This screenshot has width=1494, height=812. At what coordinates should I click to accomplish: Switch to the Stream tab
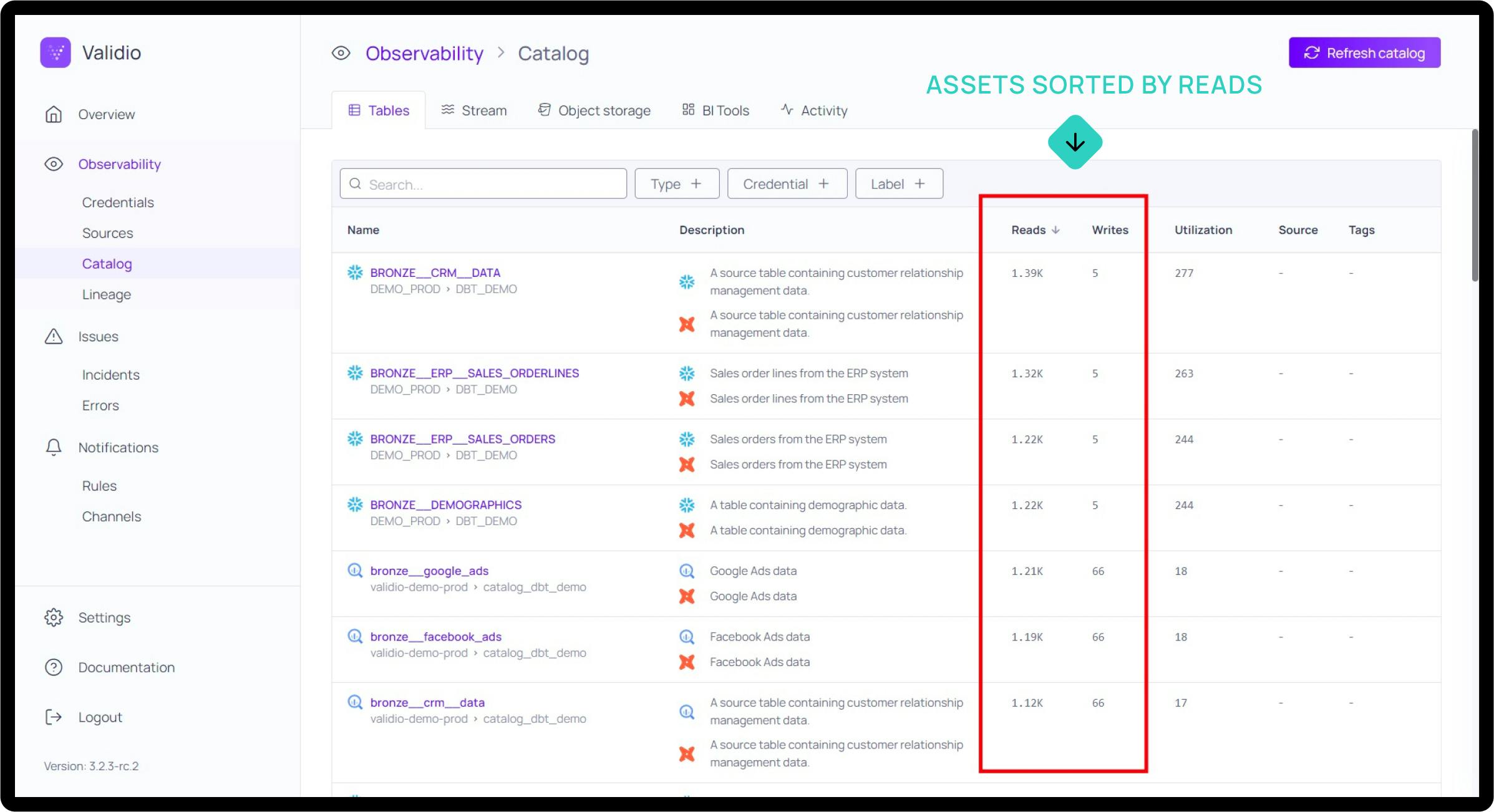tap(474, 110)
